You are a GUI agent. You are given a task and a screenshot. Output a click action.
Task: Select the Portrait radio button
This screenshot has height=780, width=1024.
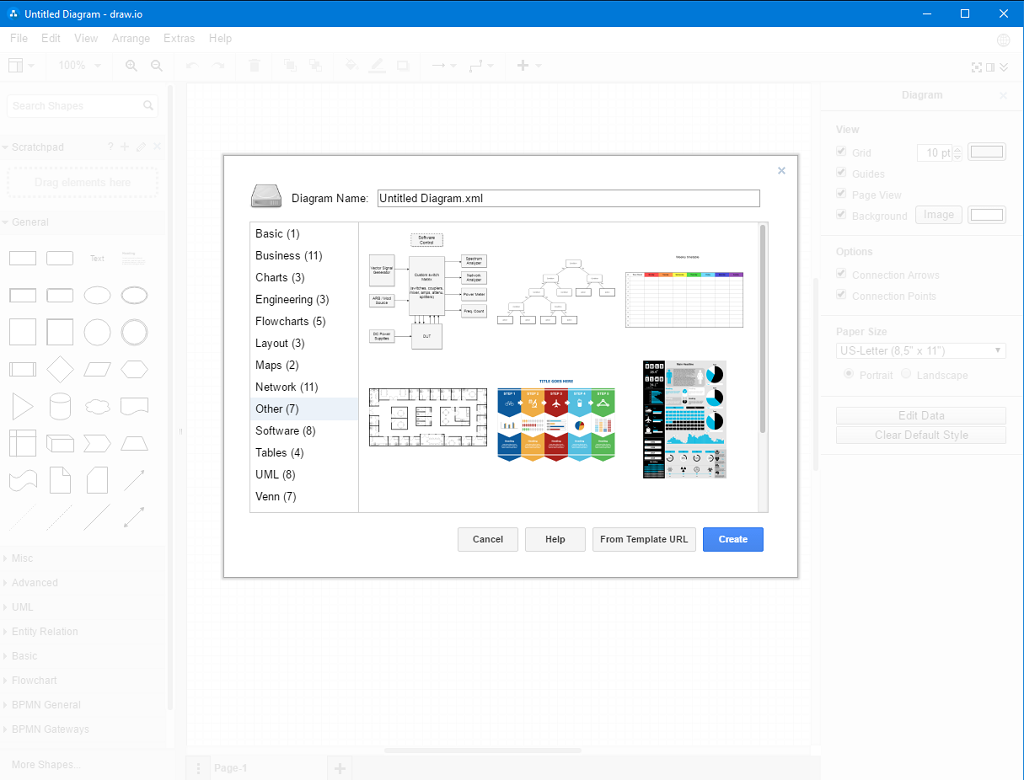click(848, 374)
